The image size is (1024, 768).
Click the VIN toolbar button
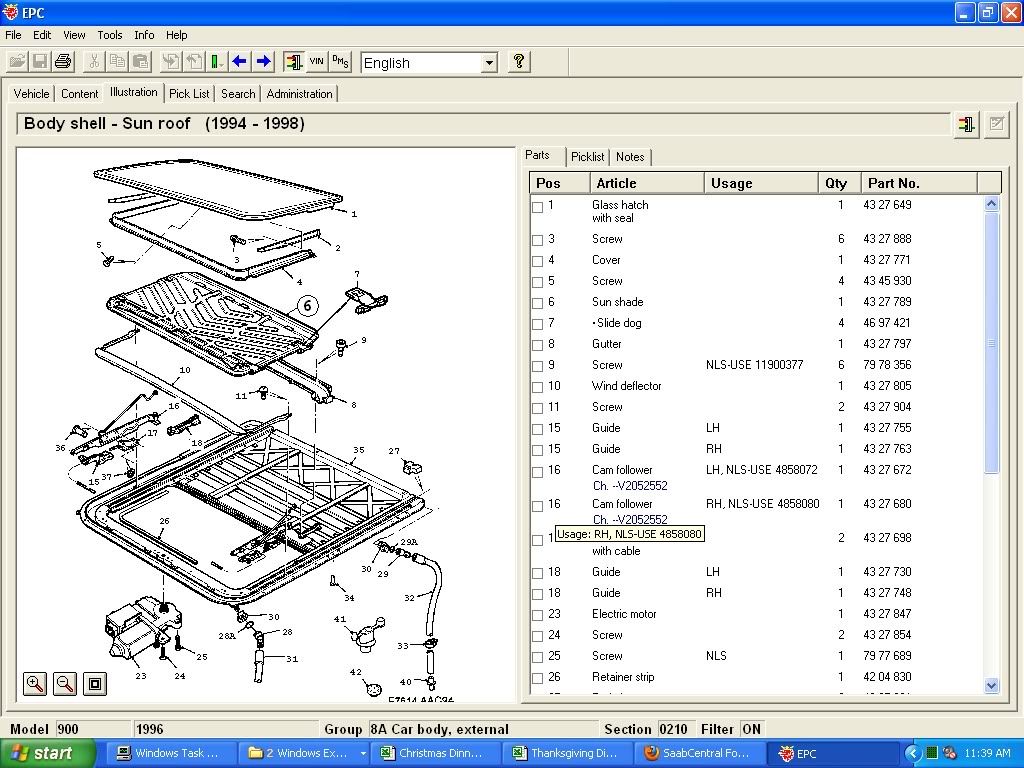pos(317,62)
